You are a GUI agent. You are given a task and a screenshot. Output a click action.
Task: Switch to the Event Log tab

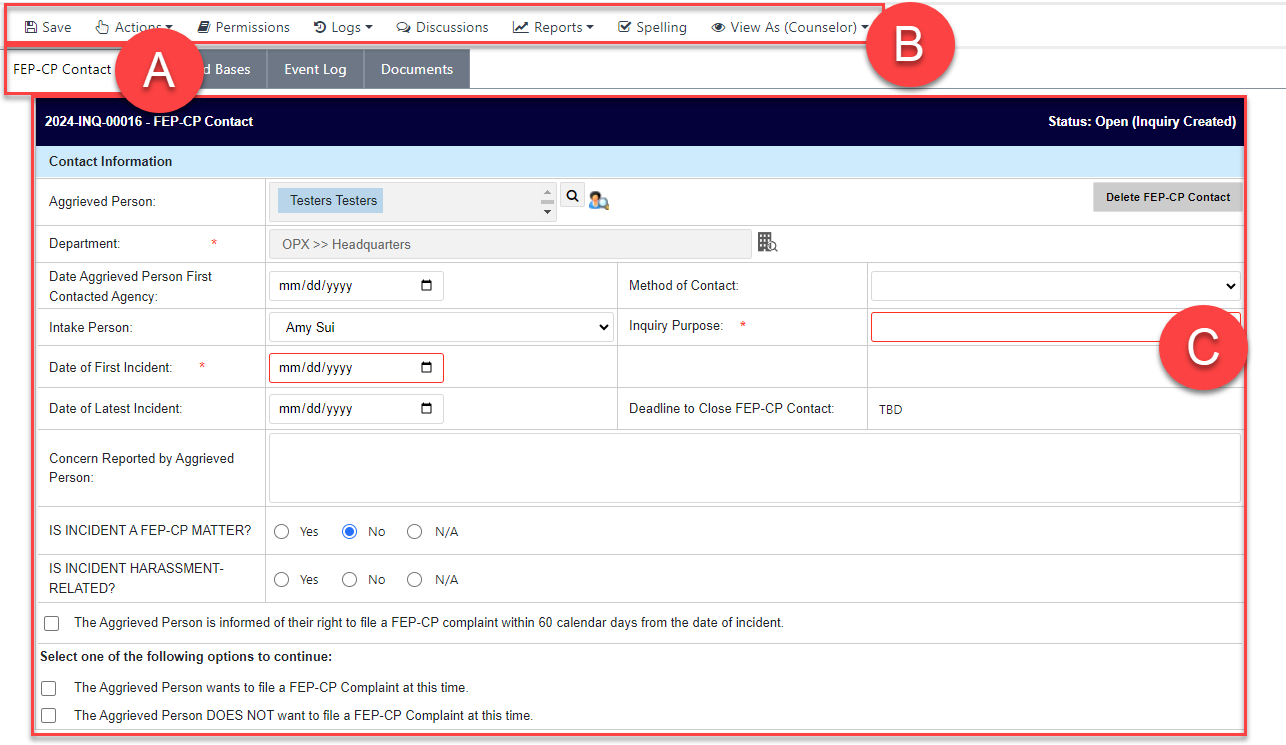pyautogui.click(x=315, y=69)
